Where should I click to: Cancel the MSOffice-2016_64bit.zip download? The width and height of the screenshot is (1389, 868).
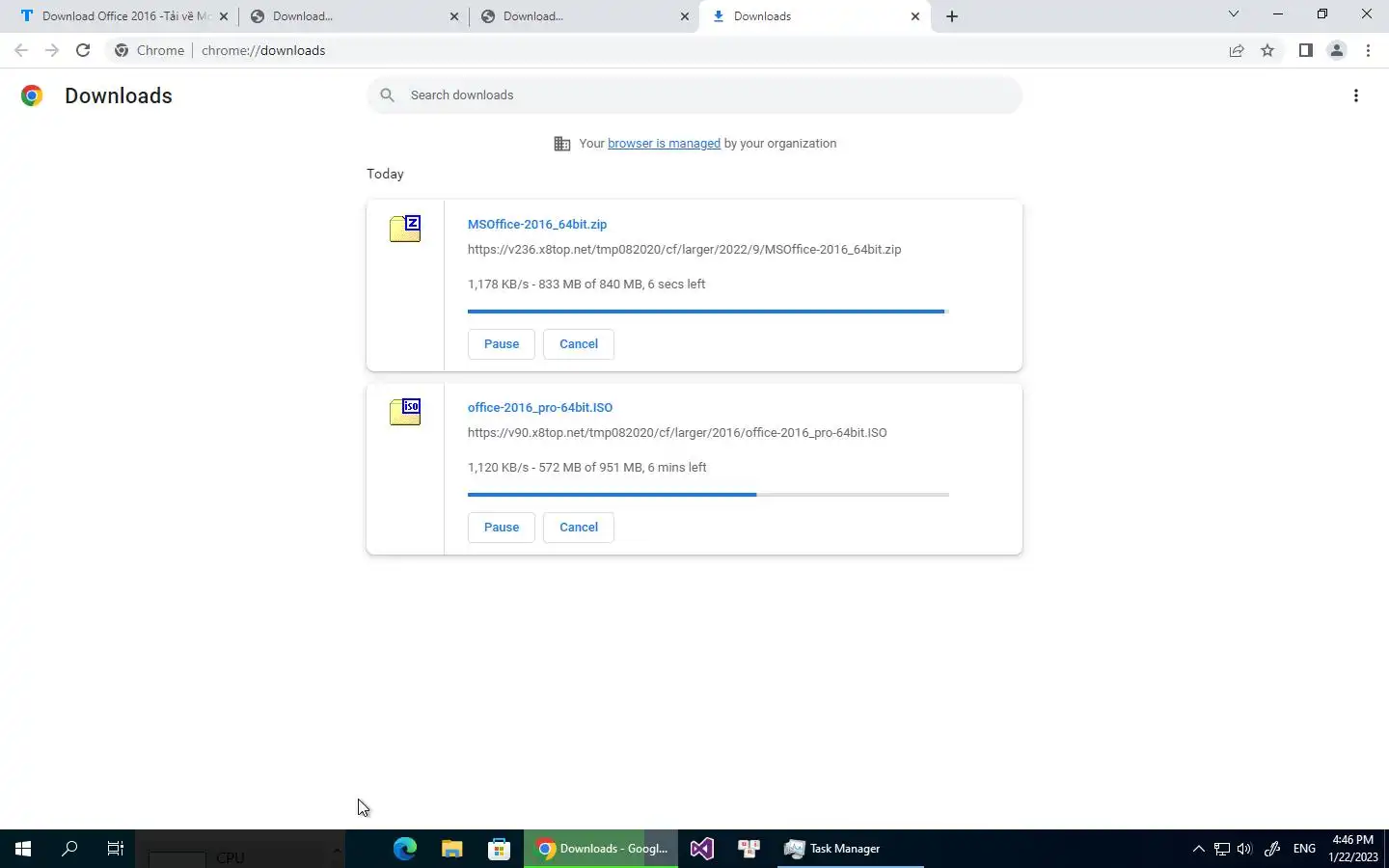[579, 344]
